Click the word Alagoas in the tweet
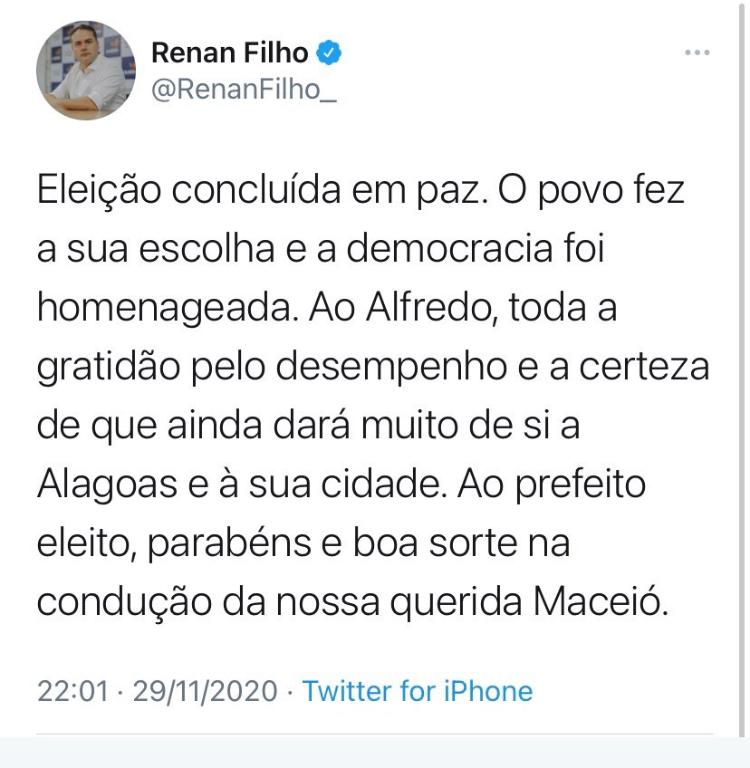 click(107, 485)
